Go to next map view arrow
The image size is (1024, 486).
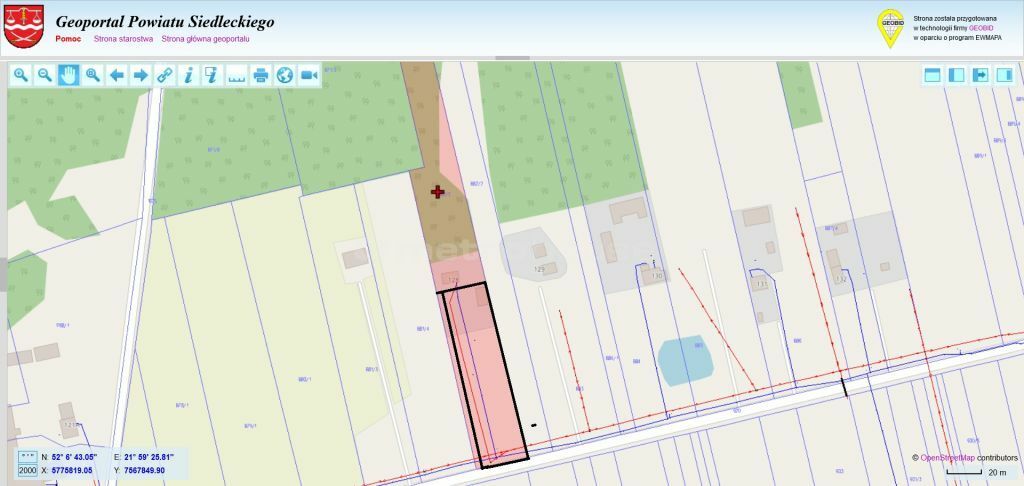point(140,75)
